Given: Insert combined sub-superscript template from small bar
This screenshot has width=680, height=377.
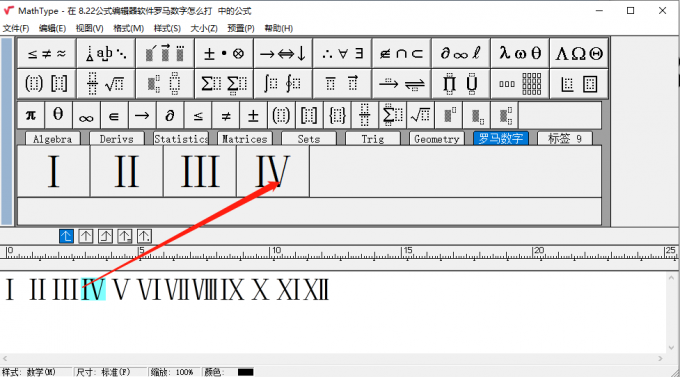Looking at the screenshot, I should tap(504, 115).
